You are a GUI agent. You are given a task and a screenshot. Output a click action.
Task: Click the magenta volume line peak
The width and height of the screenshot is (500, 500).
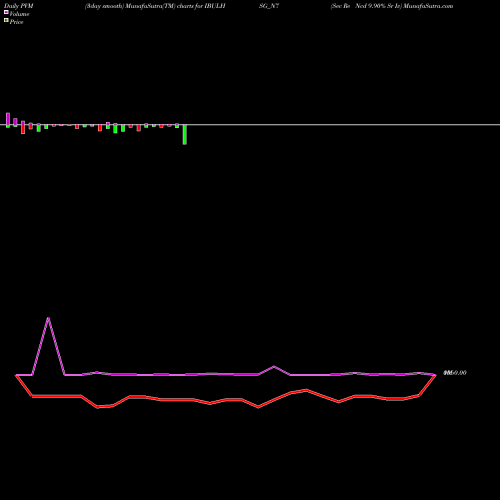49,319
